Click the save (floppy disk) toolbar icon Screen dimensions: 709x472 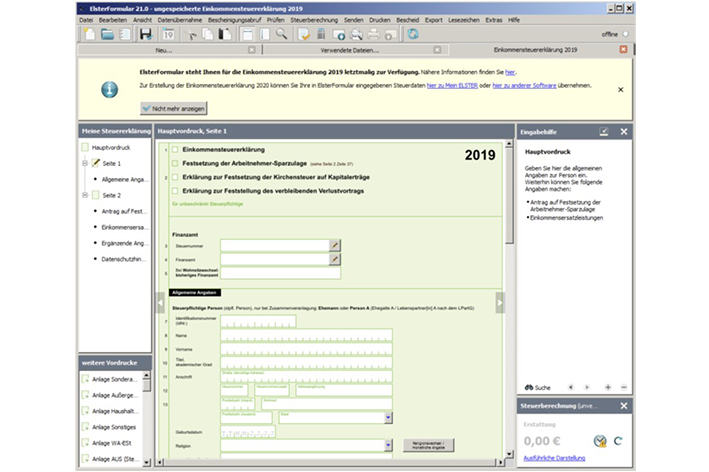145,34
